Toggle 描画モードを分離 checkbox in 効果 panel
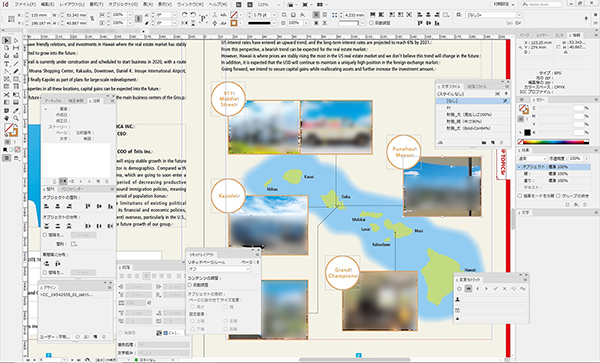This screenshot has width=600, height=363. tap(520, 196)
